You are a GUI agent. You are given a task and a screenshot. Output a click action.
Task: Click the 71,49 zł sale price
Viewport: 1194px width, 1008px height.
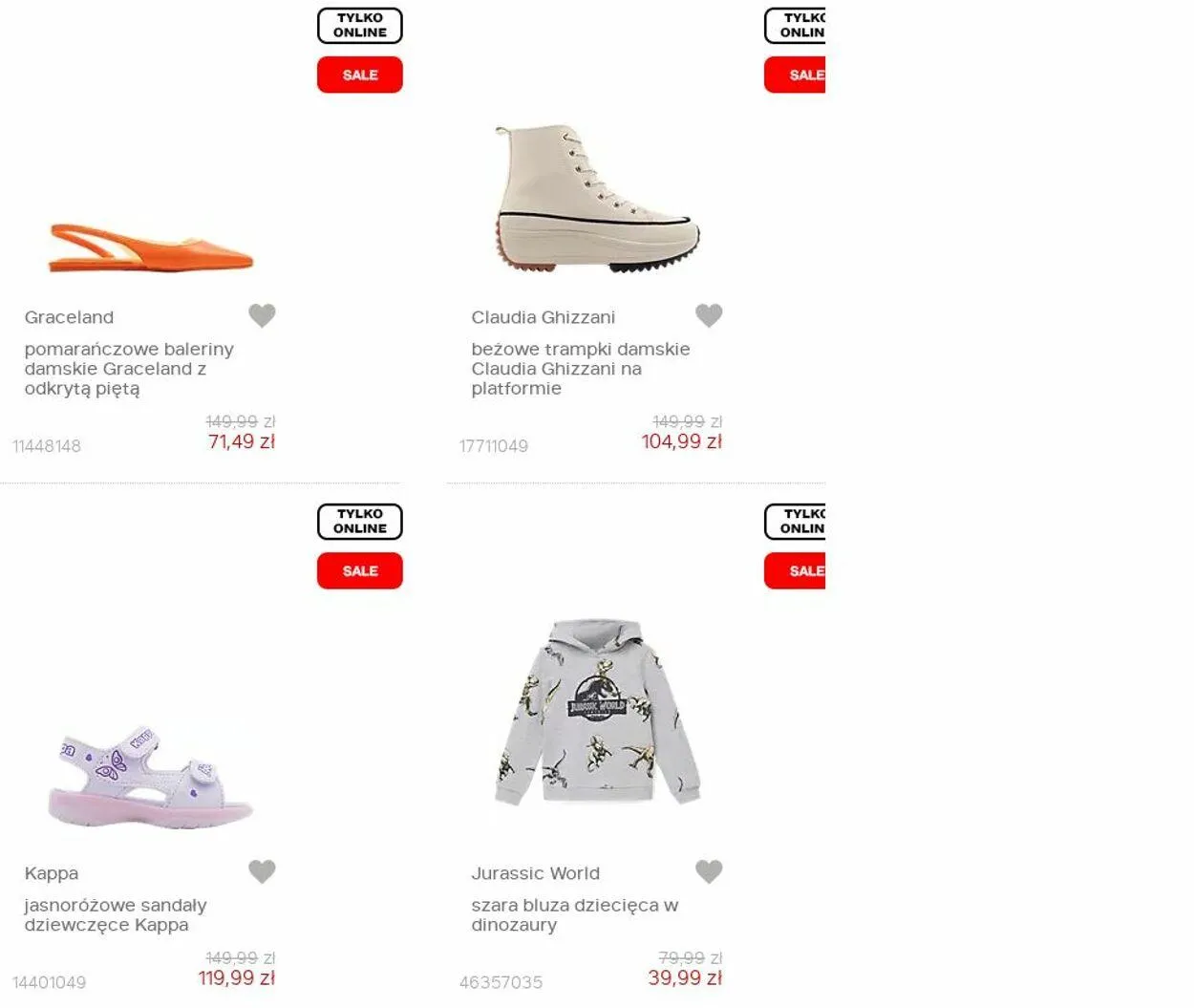click(x=242, y=441)
